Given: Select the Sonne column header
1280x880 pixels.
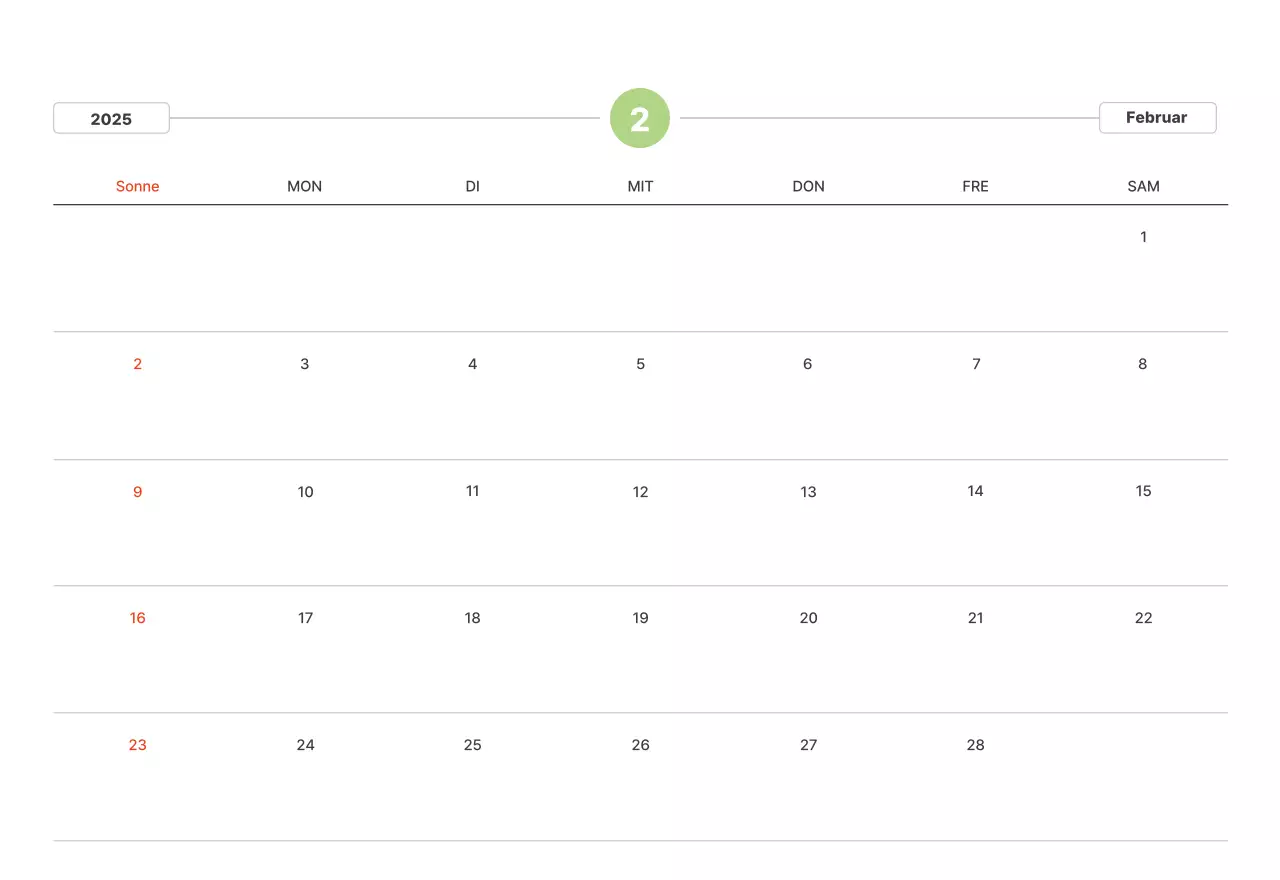Looking at the screenshot, I should click(x=138, y=186).
